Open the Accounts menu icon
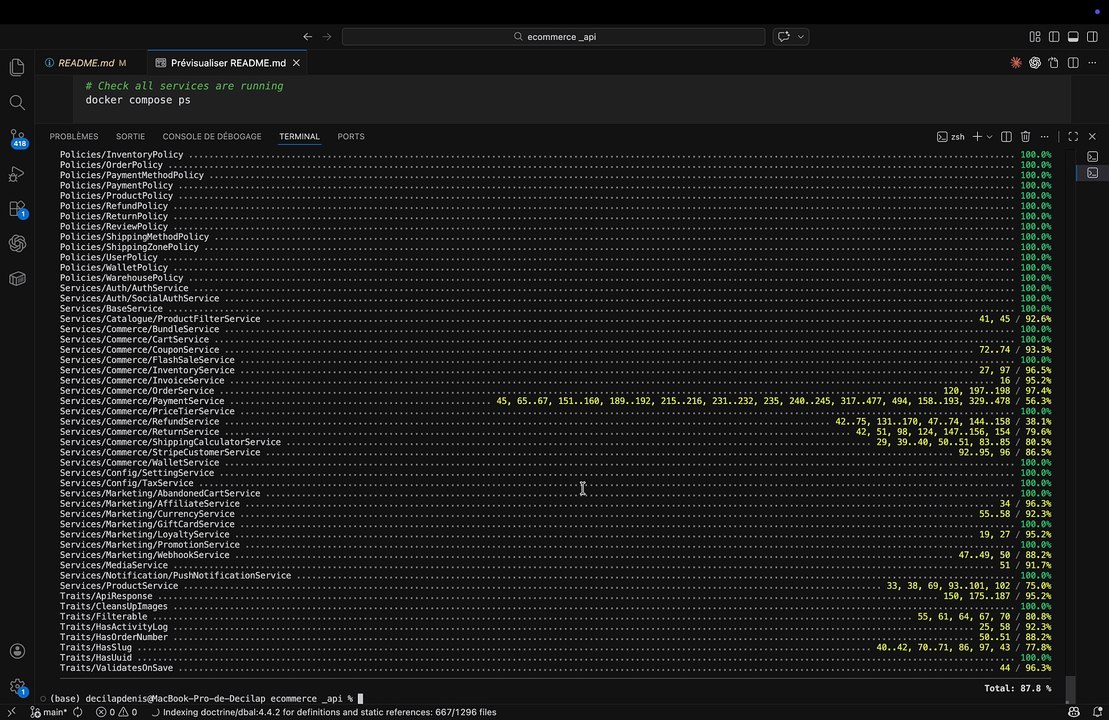 [x=17, y=651]
